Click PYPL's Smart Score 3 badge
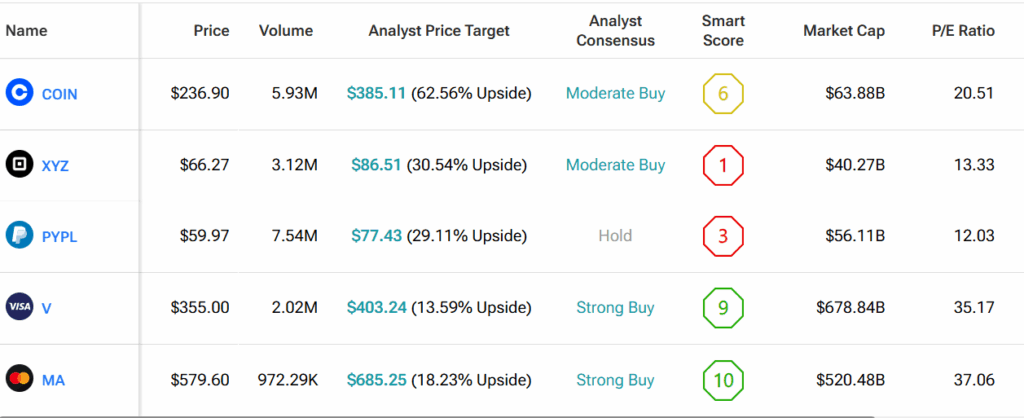The height and width of the screenshot is (418, 1024). pyautogui.click(x=723, y=236)
